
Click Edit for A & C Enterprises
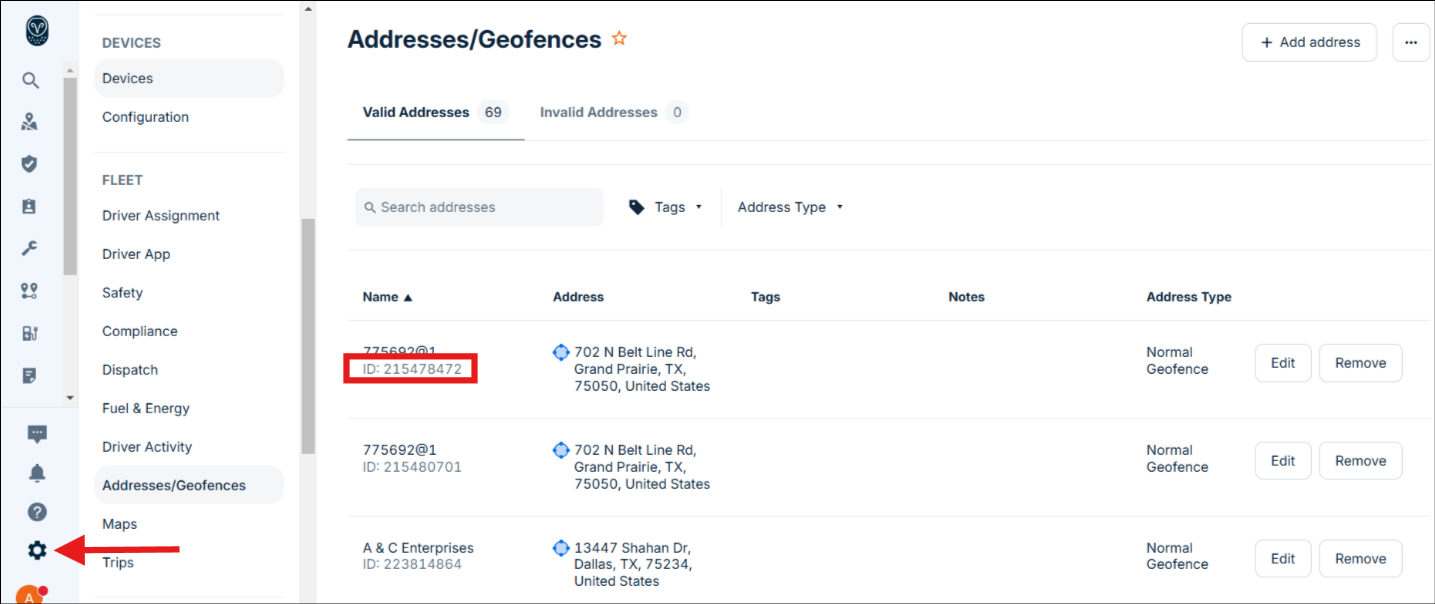1282,559
